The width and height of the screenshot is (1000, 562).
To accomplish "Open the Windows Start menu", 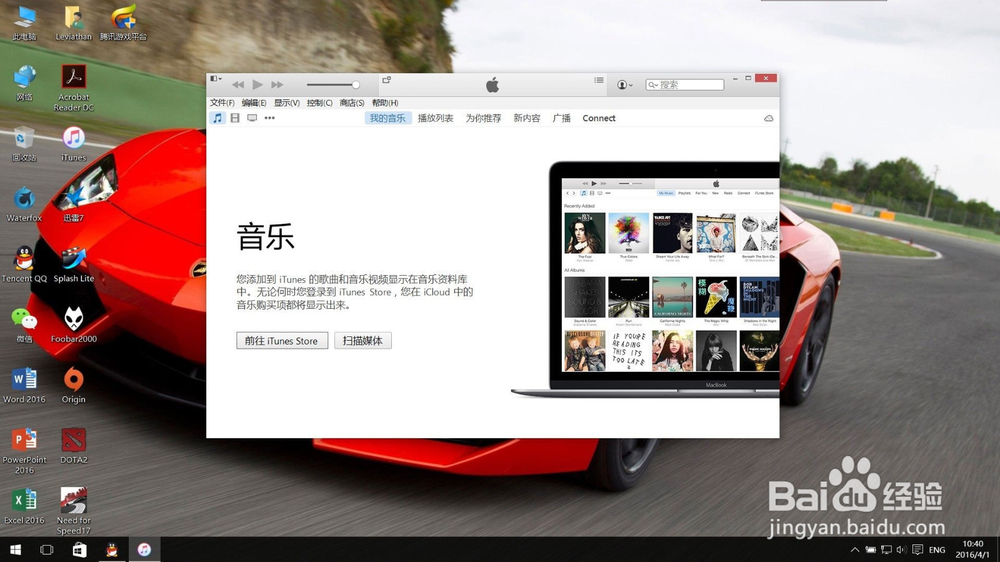I will (x=15, y=549).
